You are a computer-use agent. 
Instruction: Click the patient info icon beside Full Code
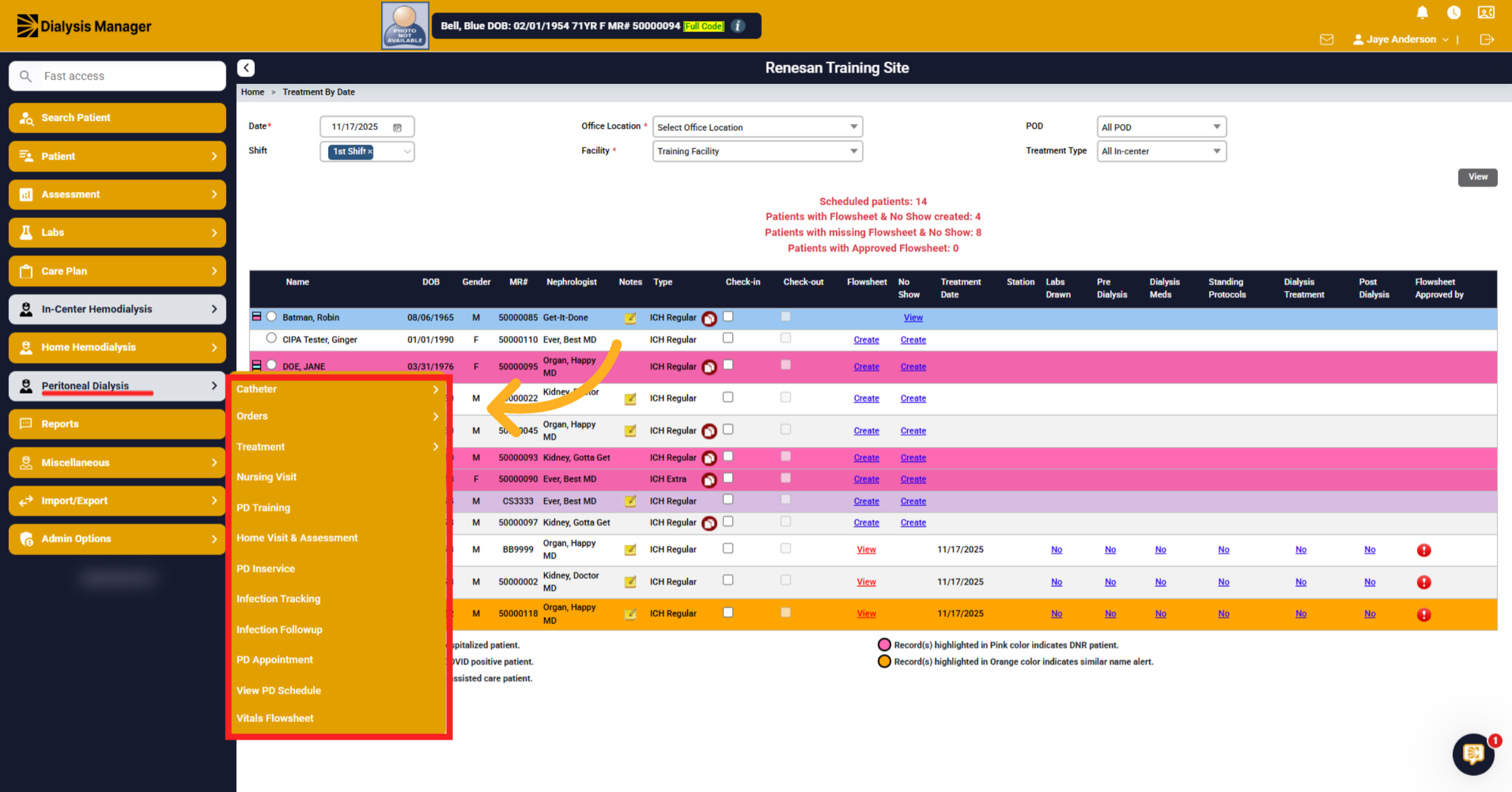click(x=738, y=26)
